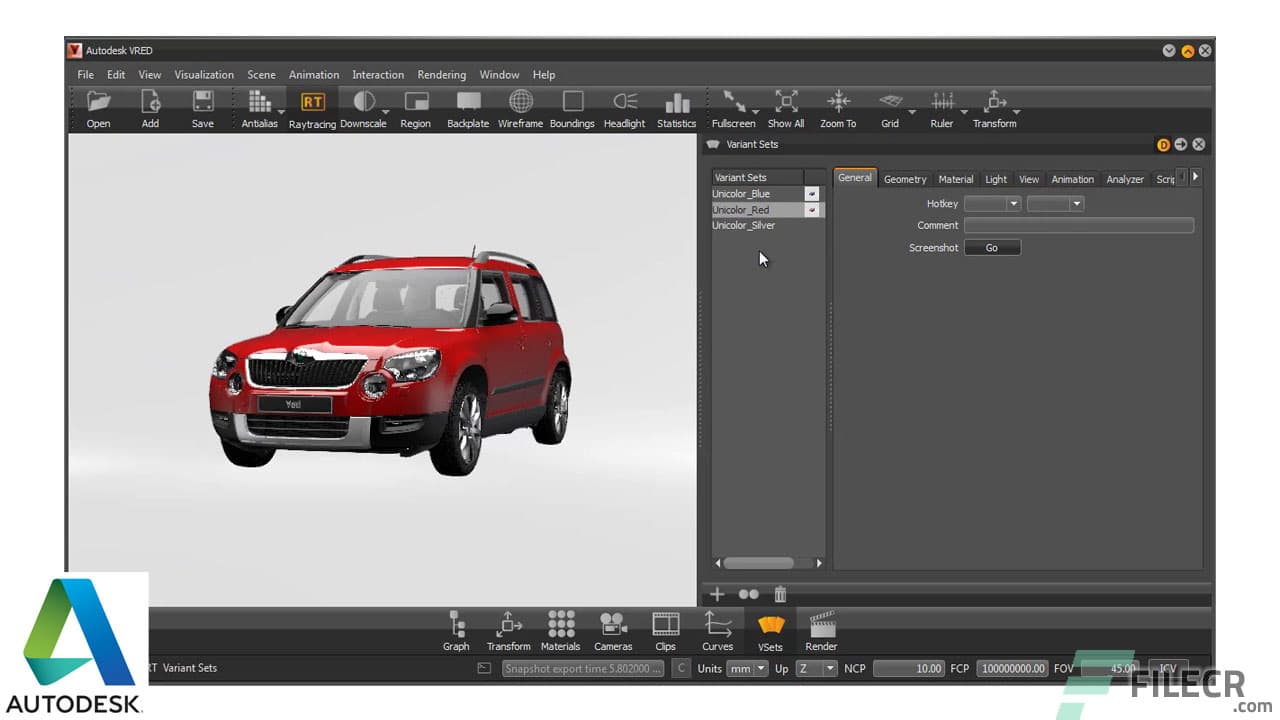Click the Statistics toolbar icon
The height and width of the screenshot is (720, 1280).
coord(677,102)
